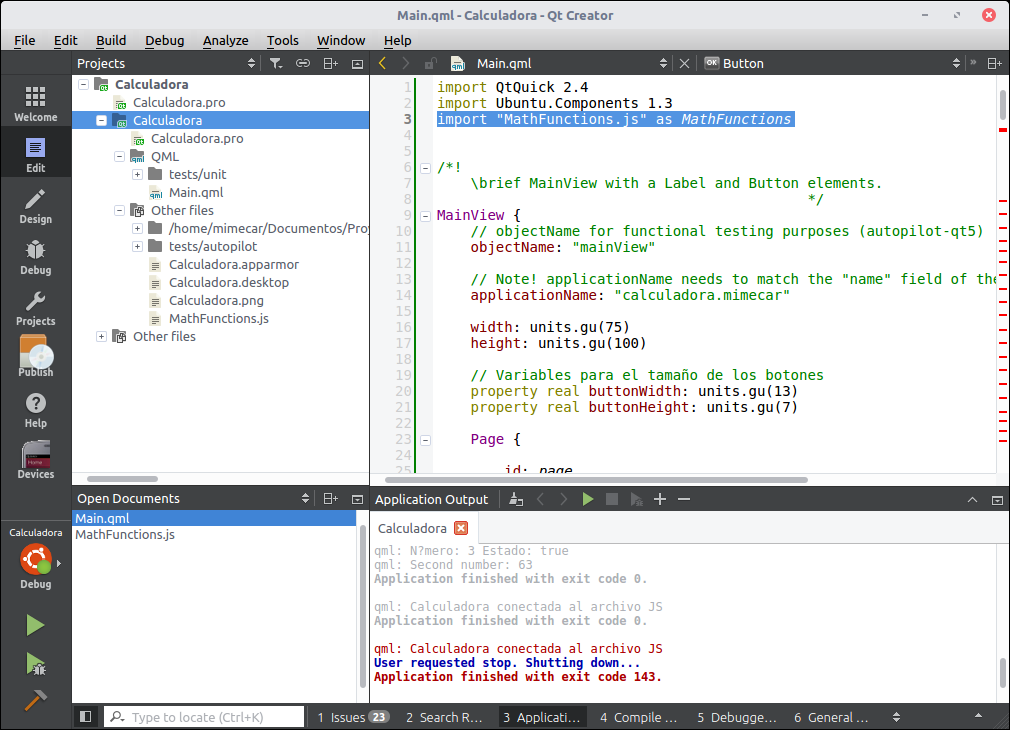Show the General Messages pane
This screenshot has width=1010, height=730.
point(831,717)
